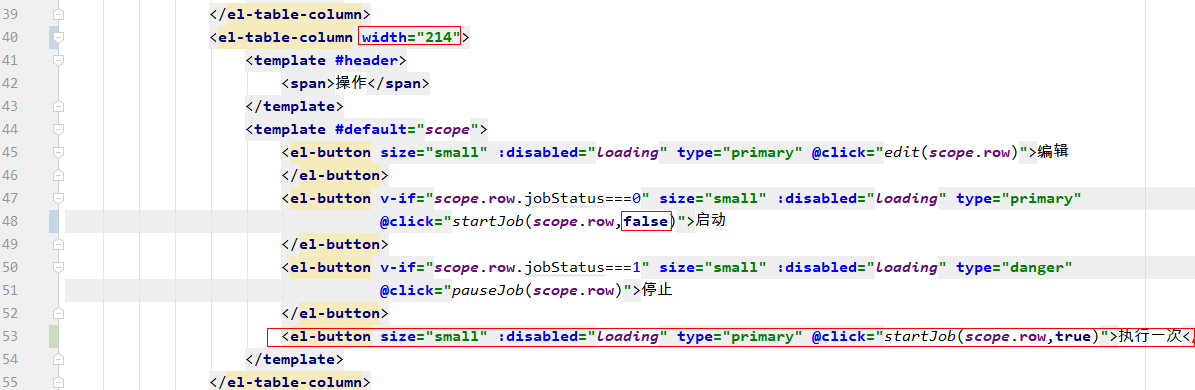Click the fold end marker on line 43
This screenshot has height=390, width=1195.
tap(59, 107)
